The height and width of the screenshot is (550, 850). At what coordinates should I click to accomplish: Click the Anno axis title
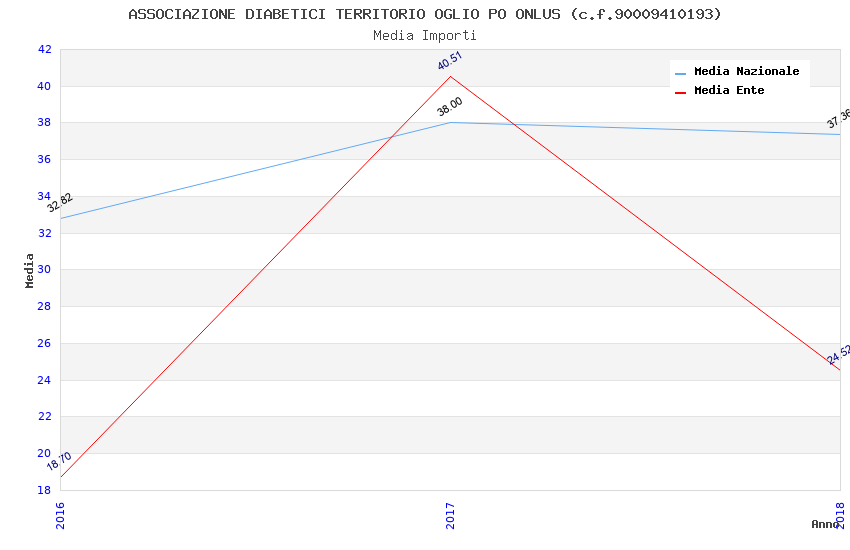(x=825, y=524)
